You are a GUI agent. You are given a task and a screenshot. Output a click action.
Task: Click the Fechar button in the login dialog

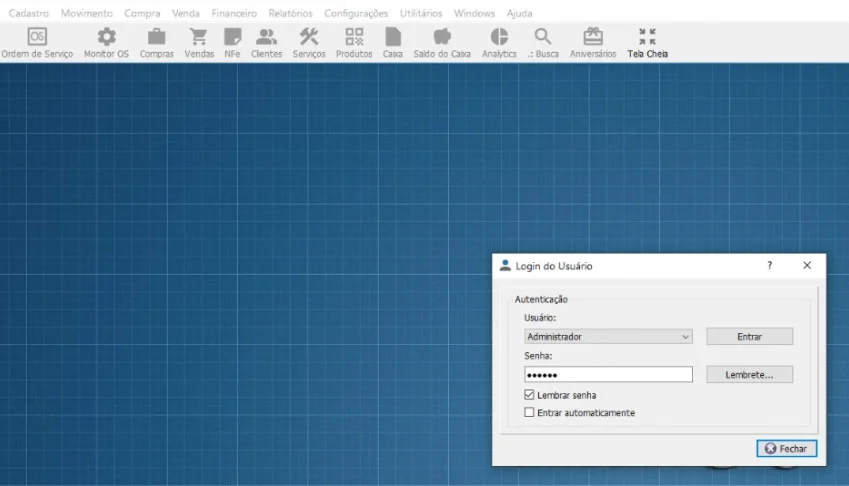coord(786,449)
